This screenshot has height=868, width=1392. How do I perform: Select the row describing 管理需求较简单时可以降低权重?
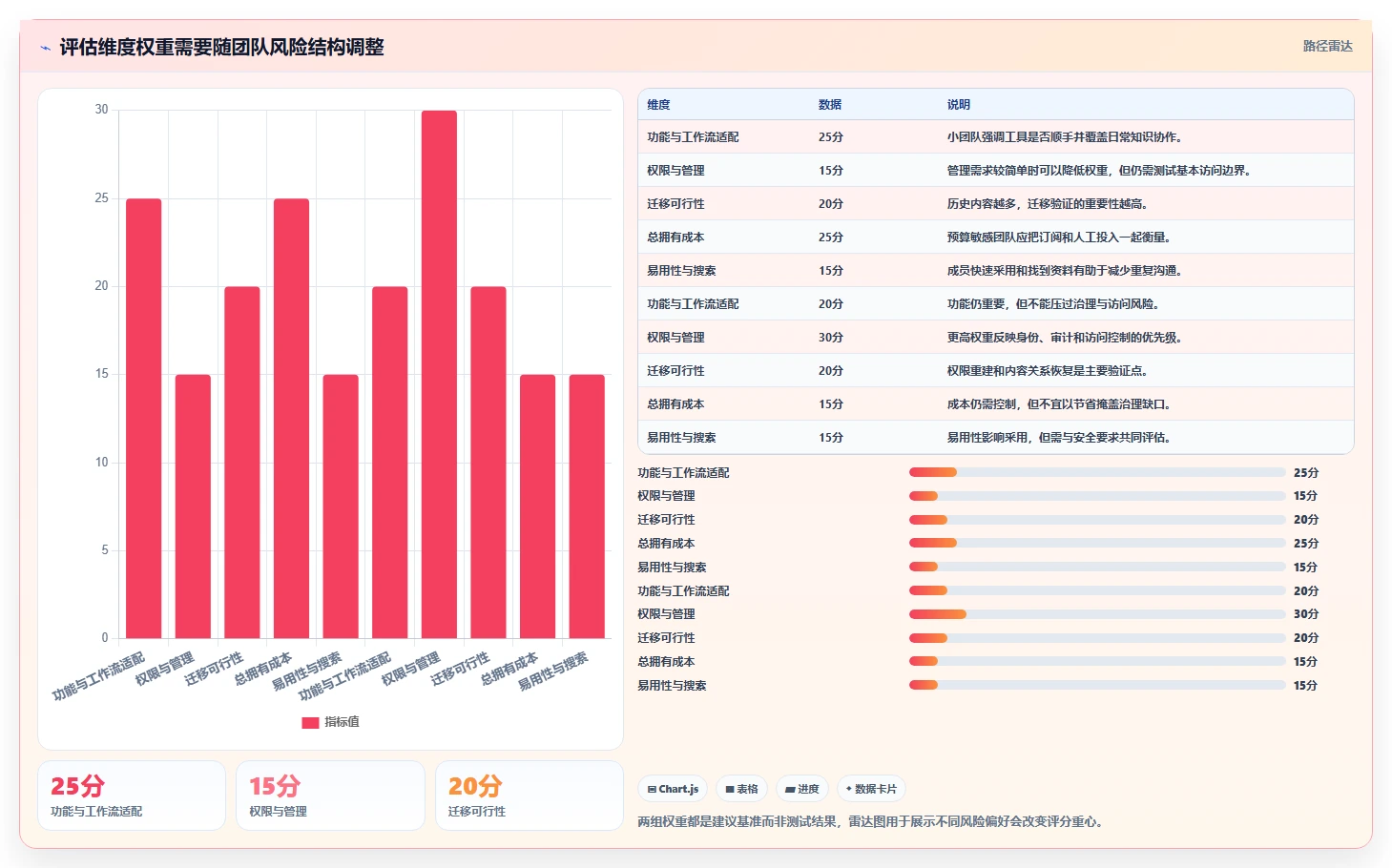click(x=996, y=171)
